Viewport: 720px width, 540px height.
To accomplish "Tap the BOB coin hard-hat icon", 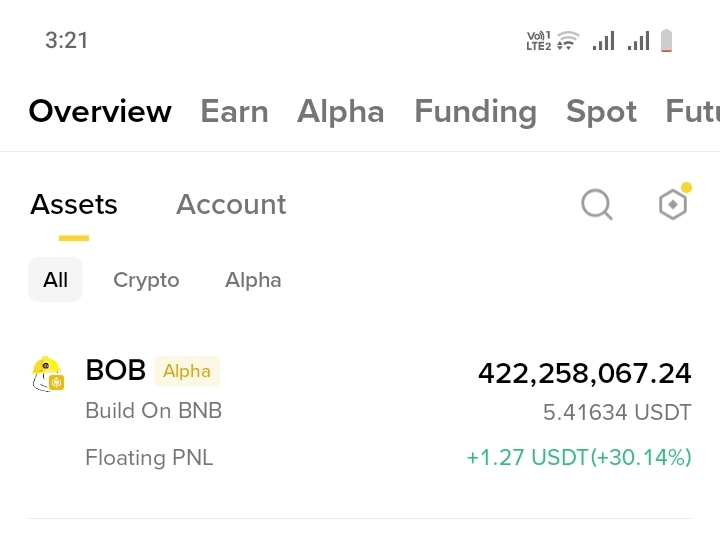I will [48, 374].
